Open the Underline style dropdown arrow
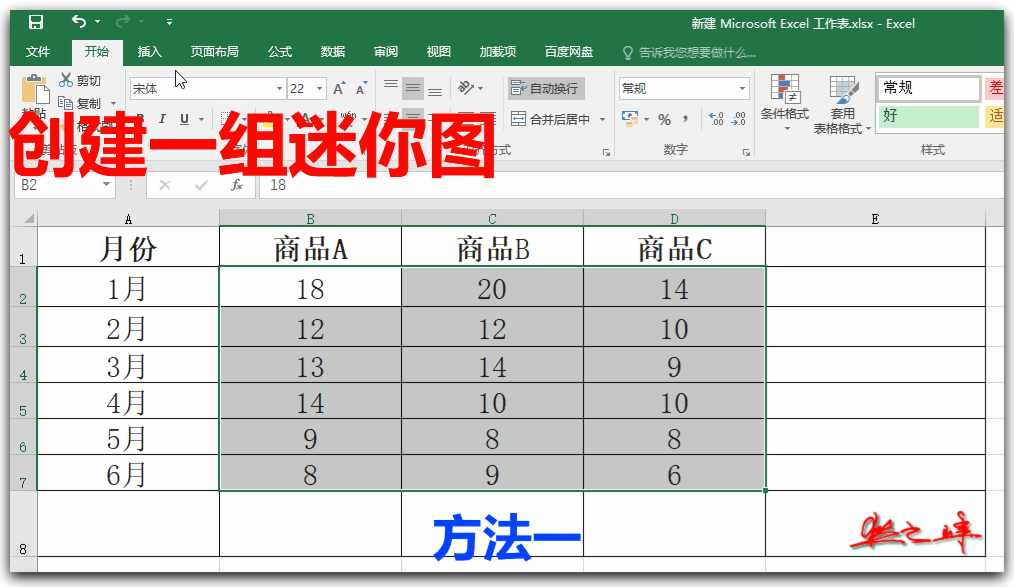Image resolution: width=1014 pixels, height=587 pixels. point(201,120)
